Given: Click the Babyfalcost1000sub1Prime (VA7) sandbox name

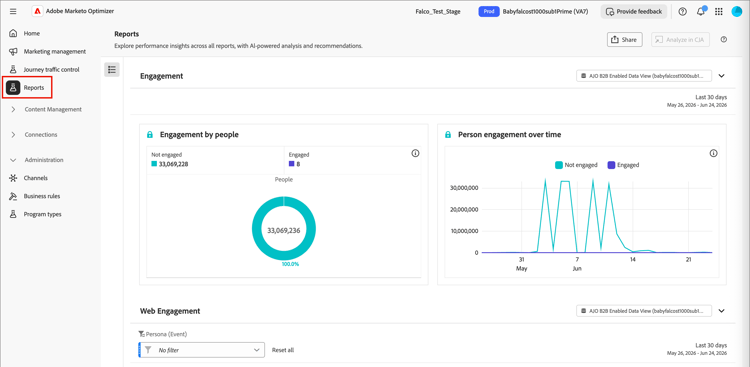Looking at the screenshot, I should [x=545, y=11].
